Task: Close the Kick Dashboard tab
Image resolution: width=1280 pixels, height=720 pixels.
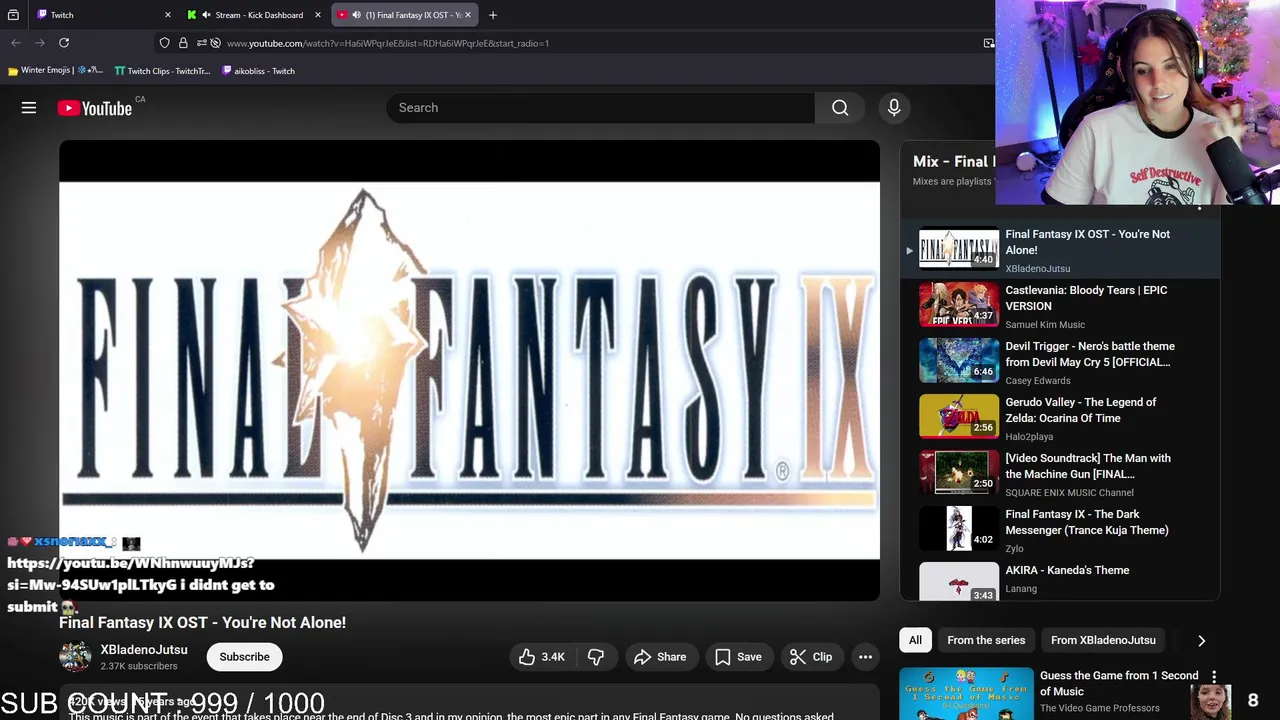Action: tap(317, 15)
